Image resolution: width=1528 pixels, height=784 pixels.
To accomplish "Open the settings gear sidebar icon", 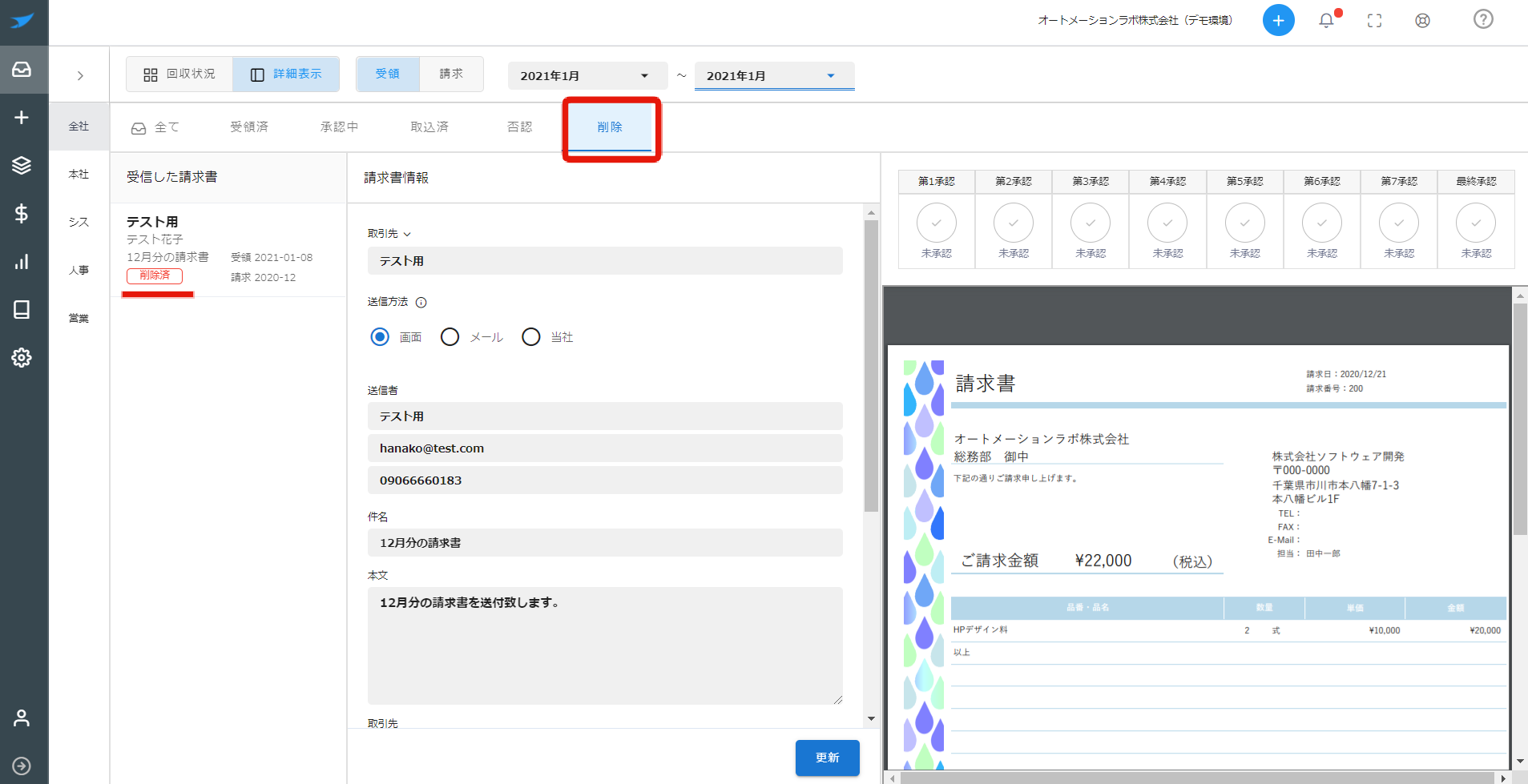I will (22, 357).
